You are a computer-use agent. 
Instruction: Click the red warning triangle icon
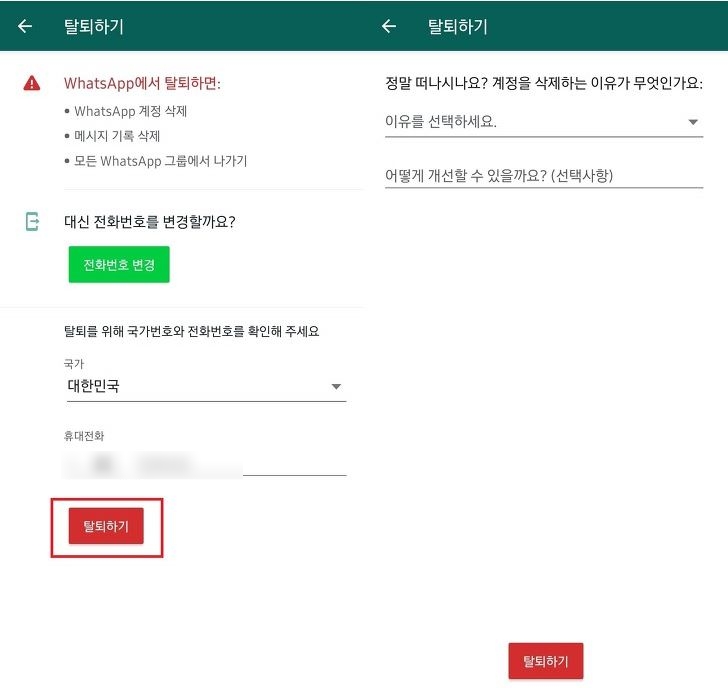[x=32, y=83]
